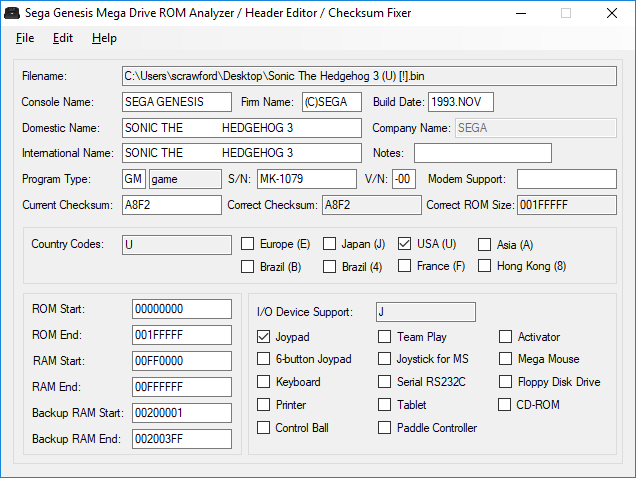
Task: Open the Help menu
Action: tap(104, 38)
